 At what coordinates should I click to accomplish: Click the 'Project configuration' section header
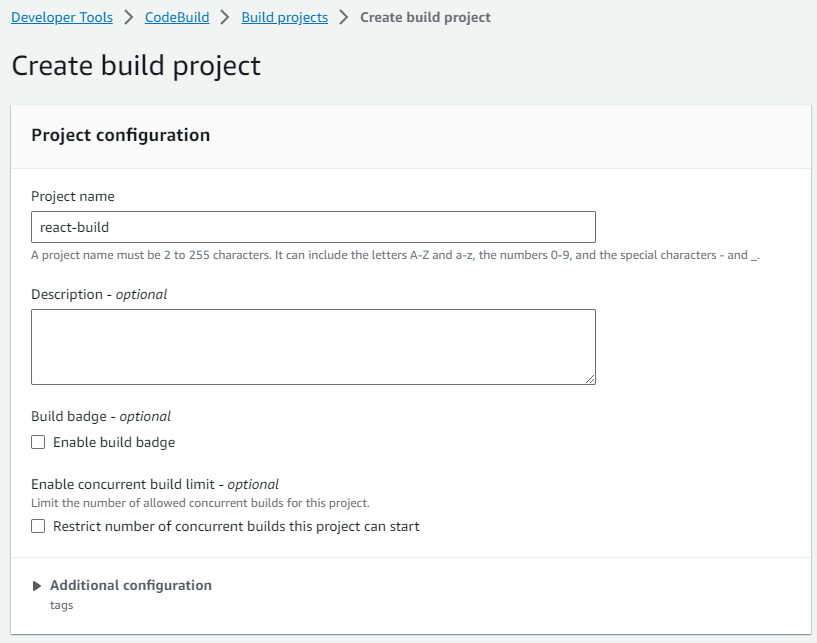(x=121, y=135)
